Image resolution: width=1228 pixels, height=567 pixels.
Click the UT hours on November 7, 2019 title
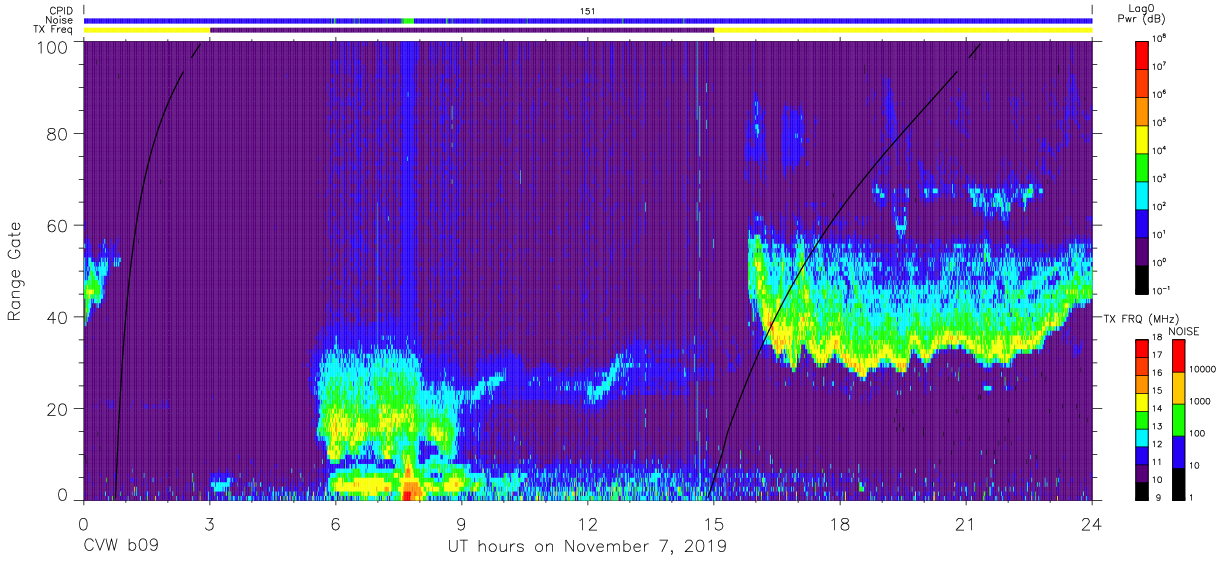[x=587, y=546]
